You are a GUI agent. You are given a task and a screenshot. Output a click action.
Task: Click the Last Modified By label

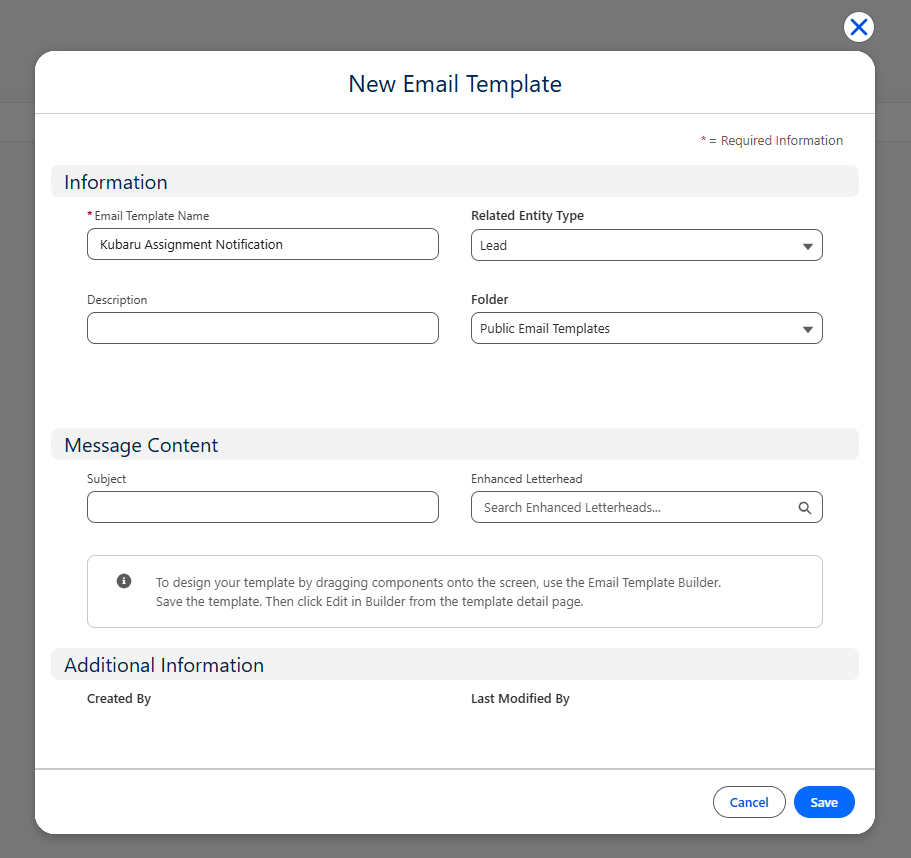[520, 699]
